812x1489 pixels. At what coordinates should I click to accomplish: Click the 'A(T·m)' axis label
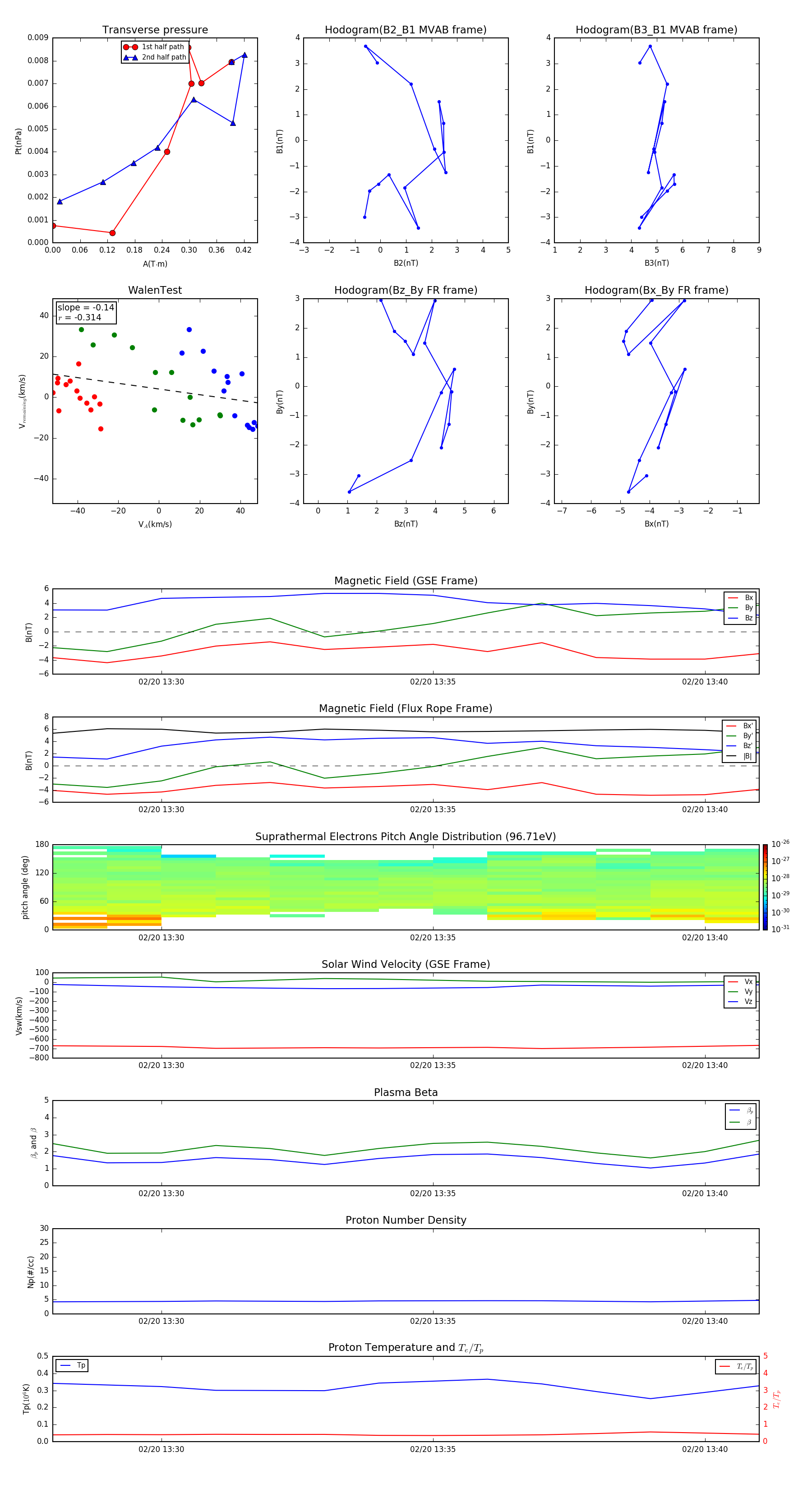point(155,264)
